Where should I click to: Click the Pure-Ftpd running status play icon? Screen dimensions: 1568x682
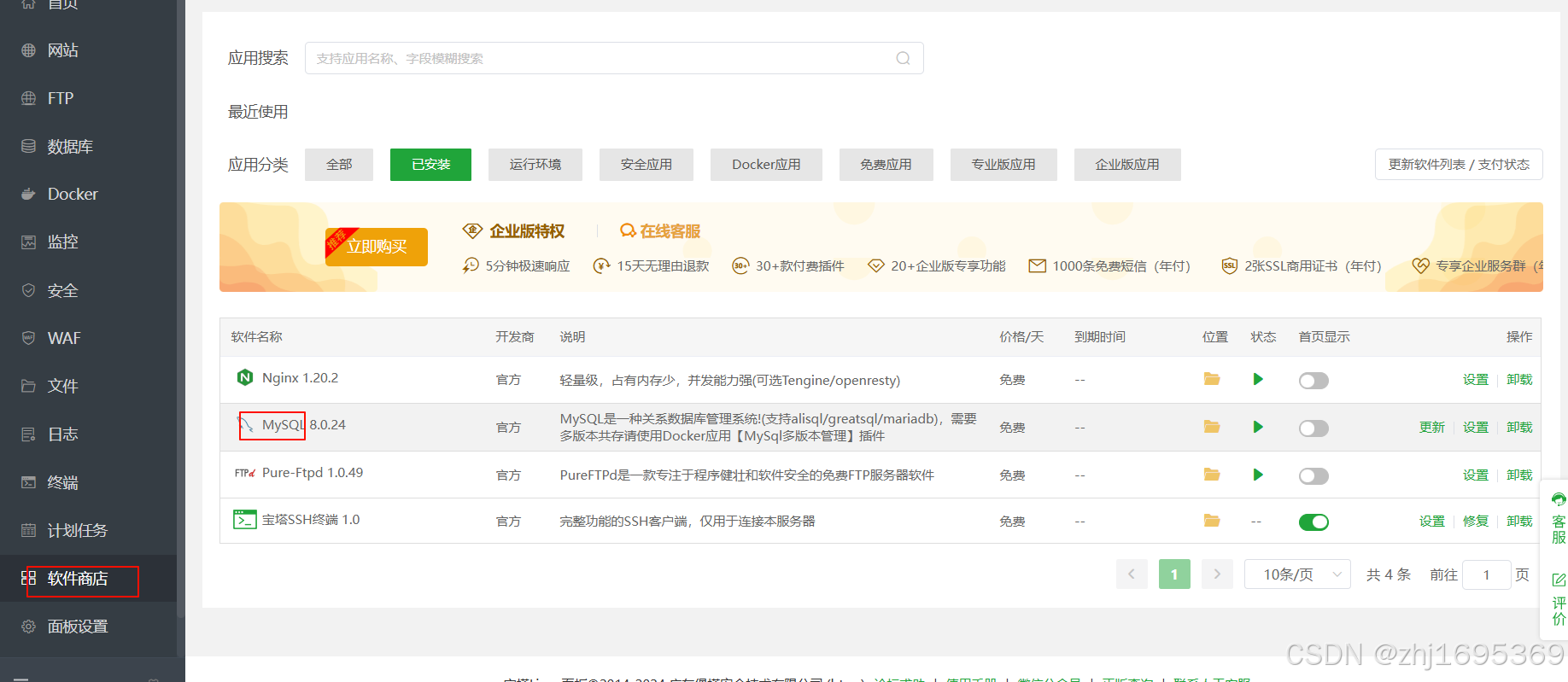(1257, 475)
